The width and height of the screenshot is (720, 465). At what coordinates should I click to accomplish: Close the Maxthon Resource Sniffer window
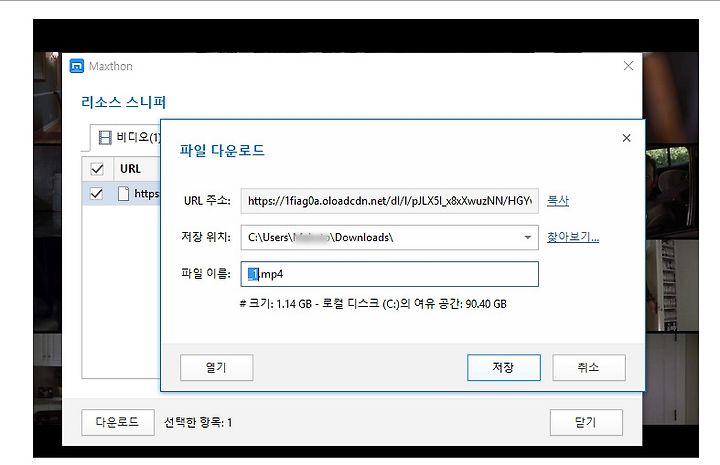(628, 66)
